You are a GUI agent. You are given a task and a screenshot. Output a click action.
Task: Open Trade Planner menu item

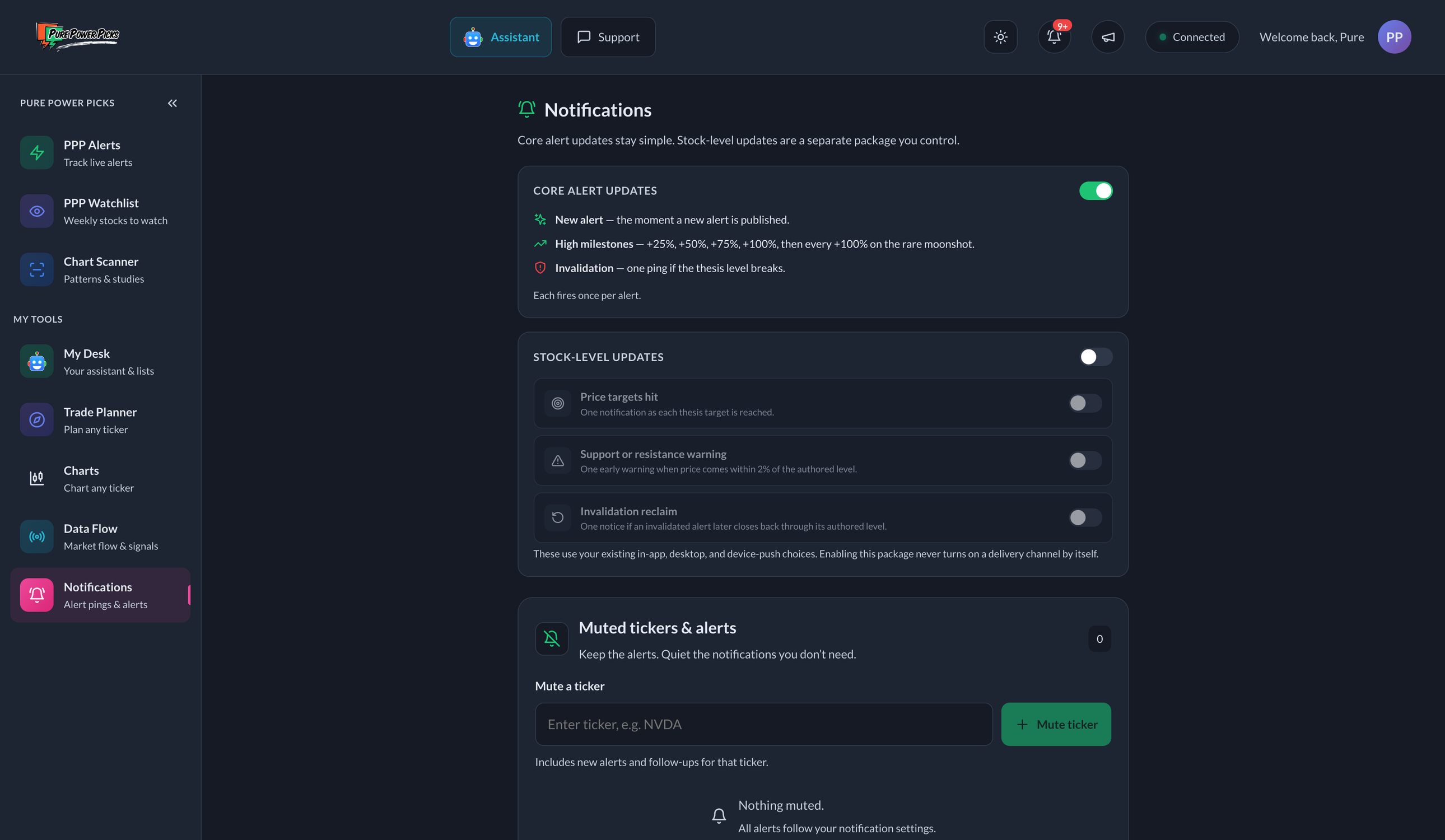click(100, 419)
